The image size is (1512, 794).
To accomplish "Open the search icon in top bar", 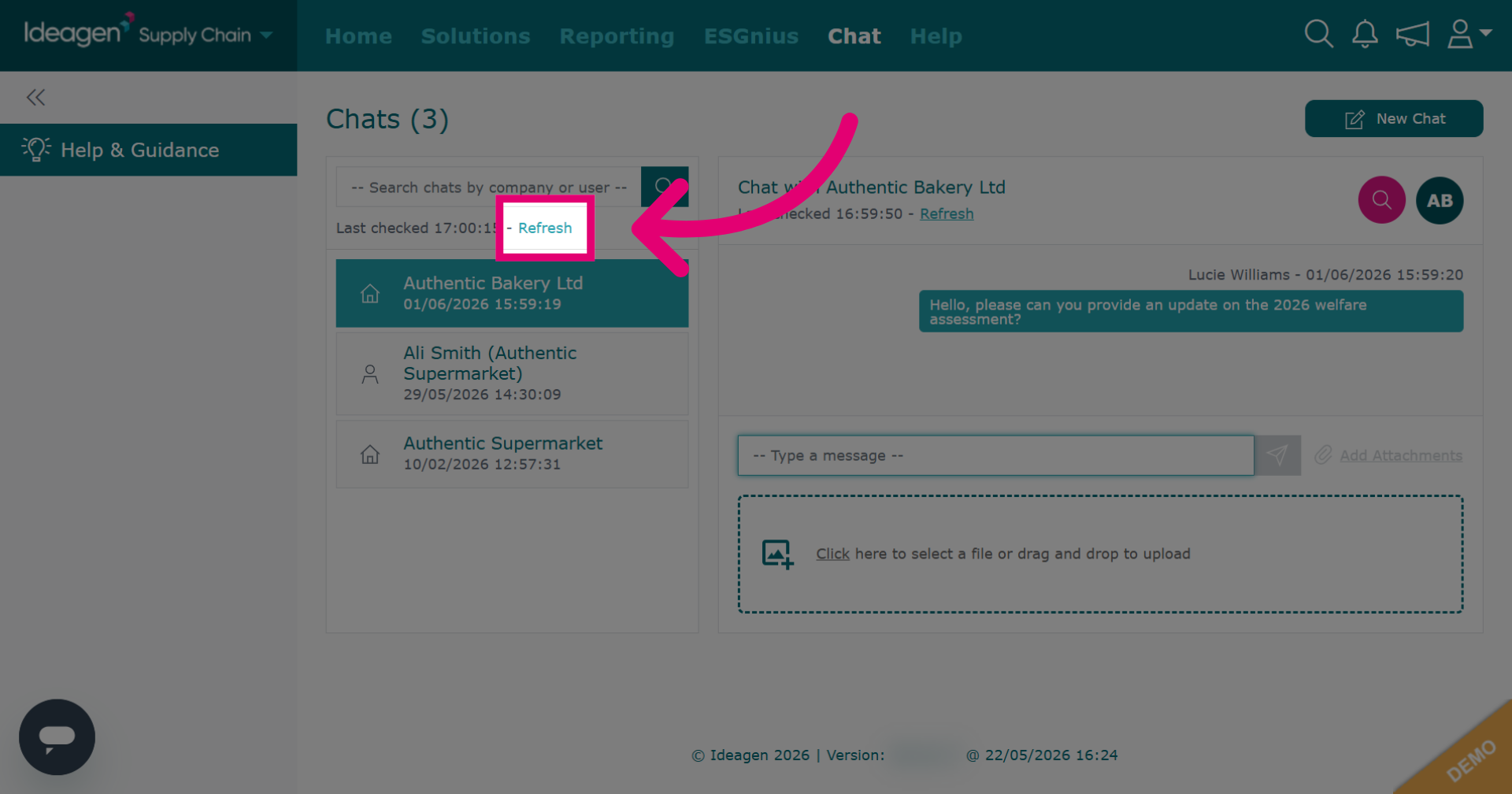I will click(x=1318, y=35).
